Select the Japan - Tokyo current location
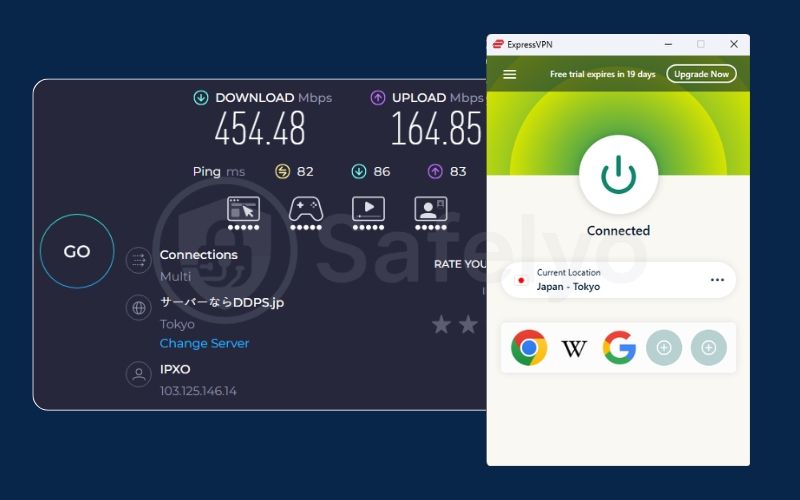The image size is (800, 500). pos(618,280)
